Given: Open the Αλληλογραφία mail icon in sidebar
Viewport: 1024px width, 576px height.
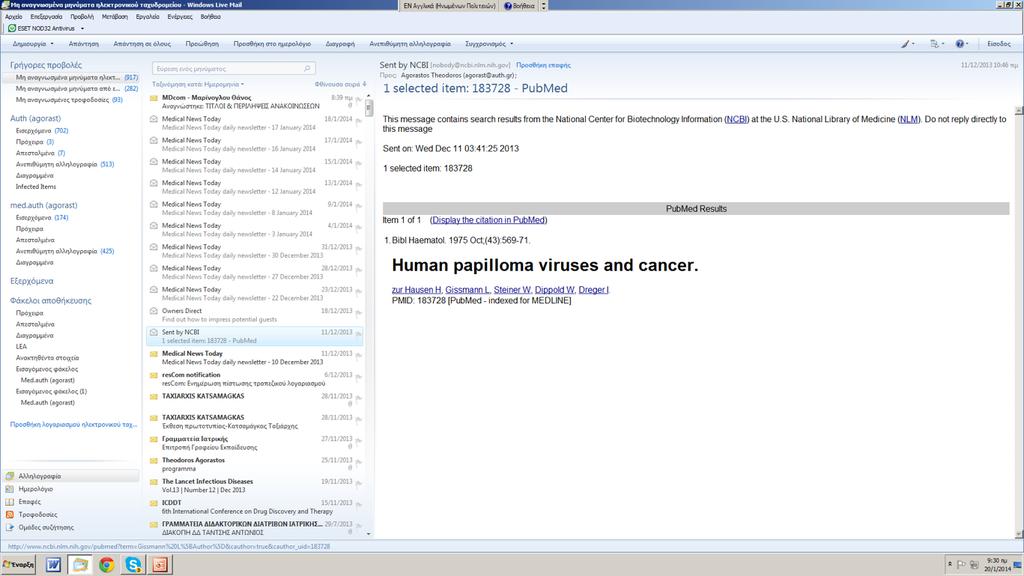Looking at the screenshot, I should point(10,476).
